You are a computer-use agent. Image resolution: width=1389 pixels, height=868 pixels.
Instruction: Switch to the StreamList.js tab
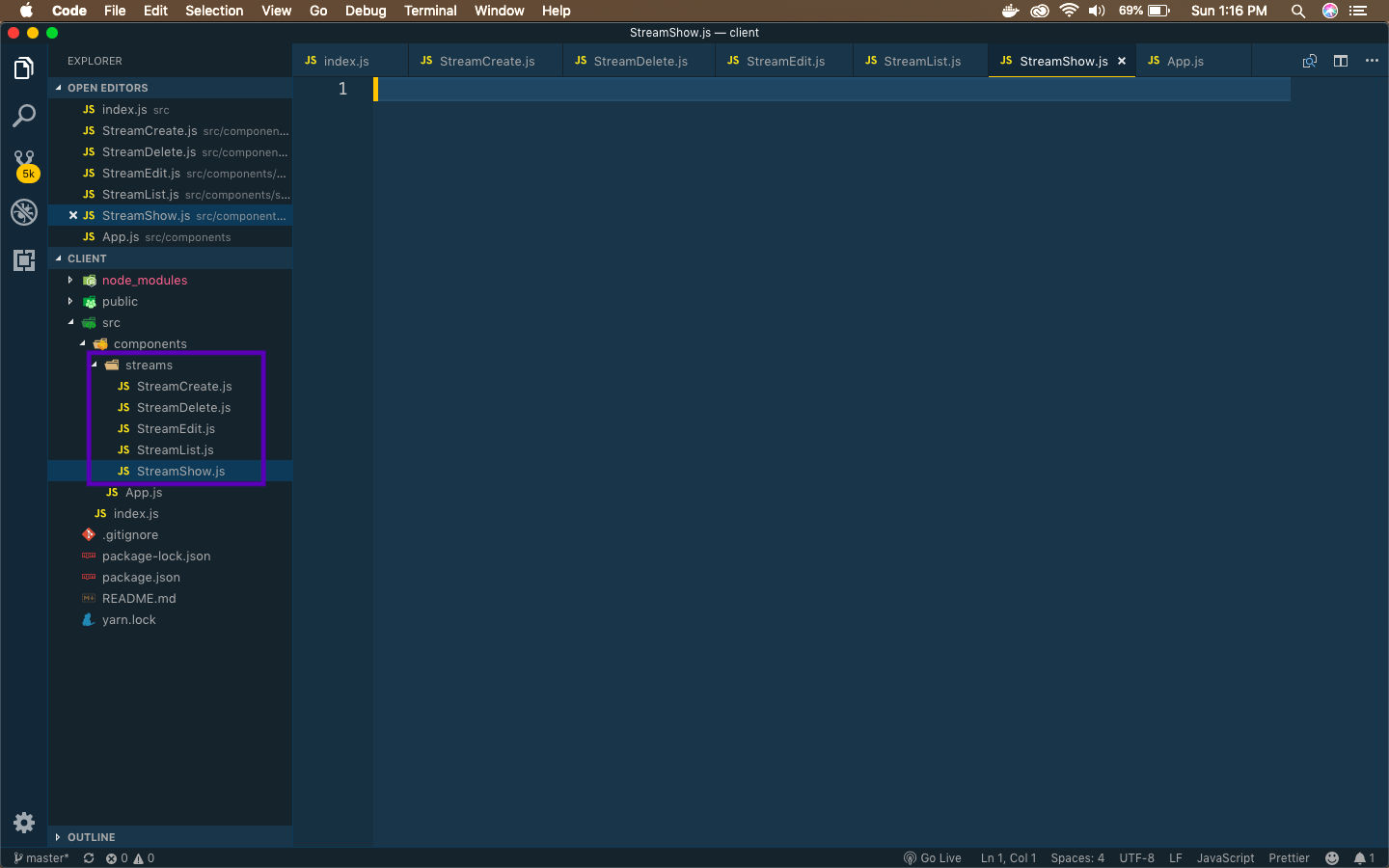tap(921, 61)
